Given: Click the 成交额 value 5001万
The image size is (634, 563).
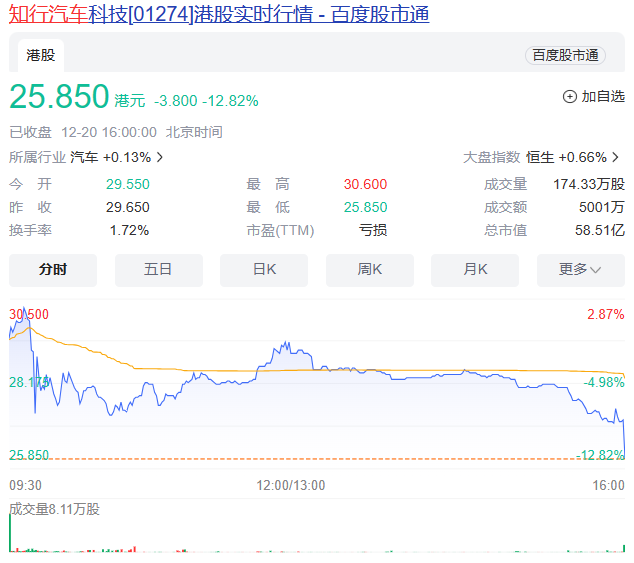Looking at the screenshot, I should click(602, 207).
